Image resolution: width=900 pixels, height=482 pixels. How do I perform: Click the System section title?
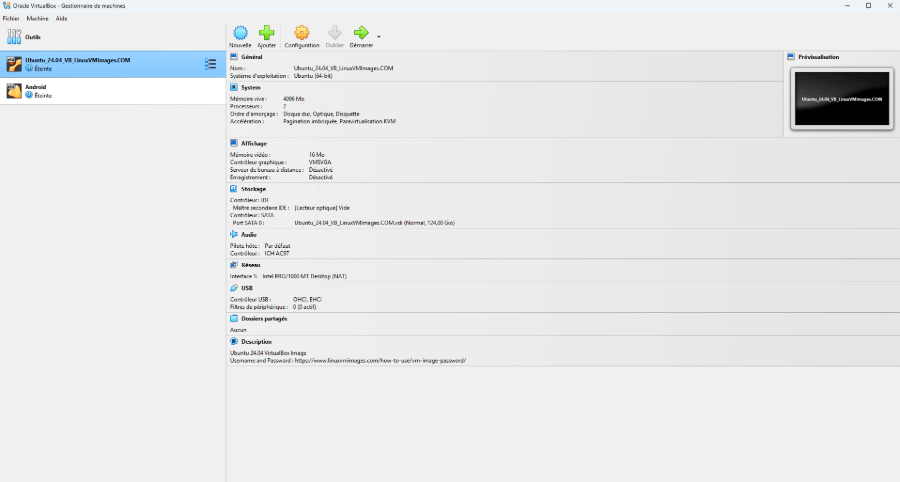[x=250, y=87]
